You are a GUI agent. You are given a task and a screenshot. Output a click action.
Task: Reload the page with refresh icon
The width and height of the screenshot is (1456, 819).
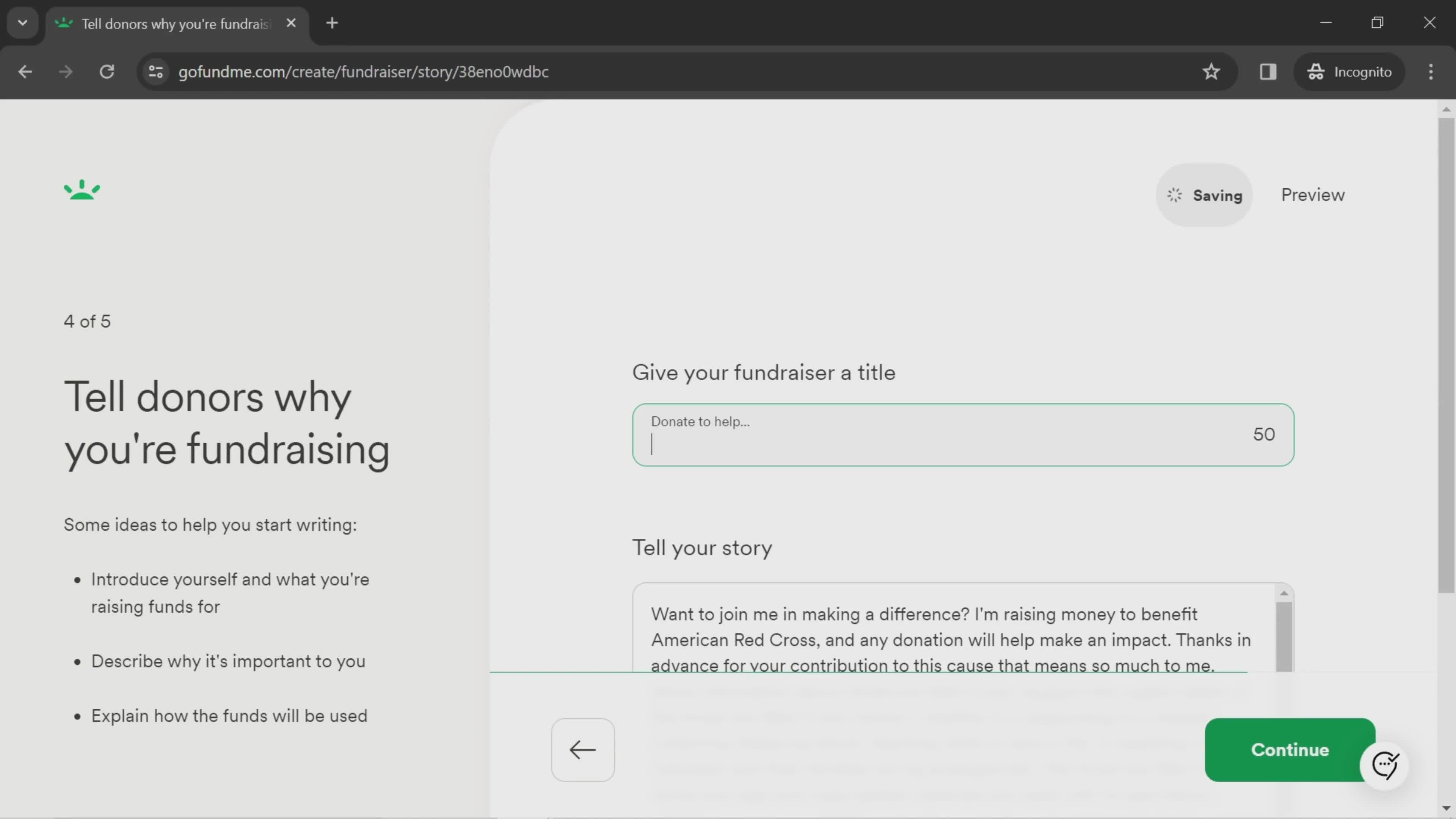[107, 72]
